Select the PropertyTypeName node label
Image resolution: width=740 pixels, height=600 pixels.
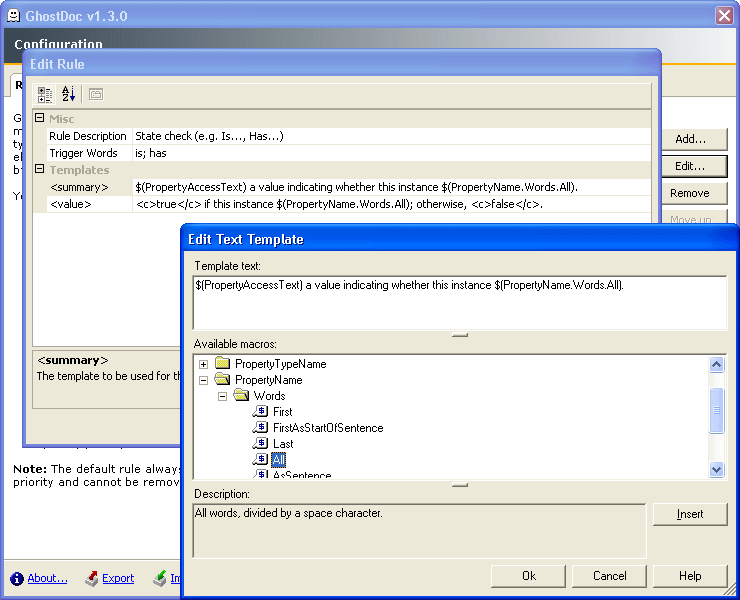pos(280,364)
